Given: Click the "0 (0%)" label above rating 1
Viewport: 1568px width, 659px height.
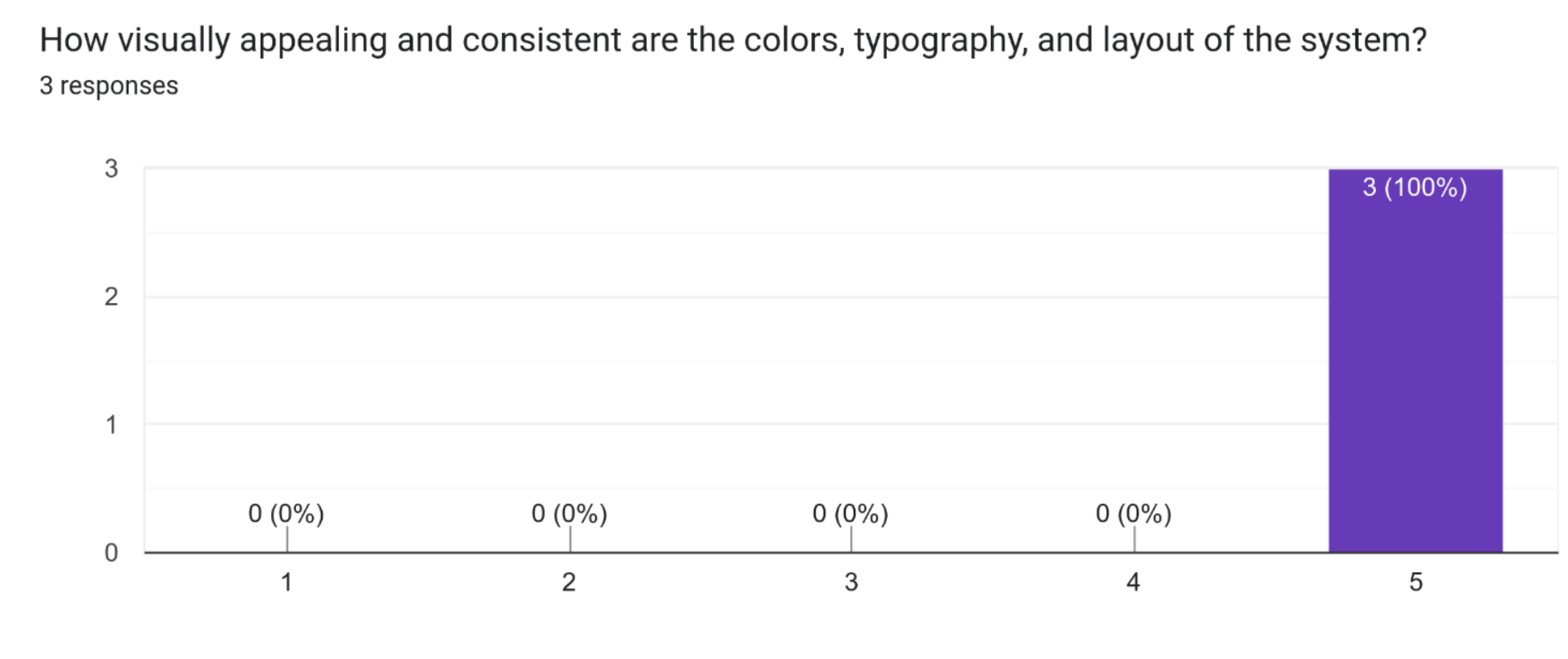Looking at the screenshot, I should [x=286, y=513].
